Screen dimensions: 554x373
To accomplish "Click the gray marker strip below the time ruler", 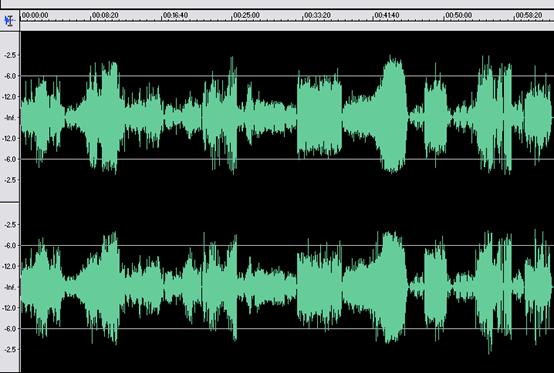I will 287,26.
